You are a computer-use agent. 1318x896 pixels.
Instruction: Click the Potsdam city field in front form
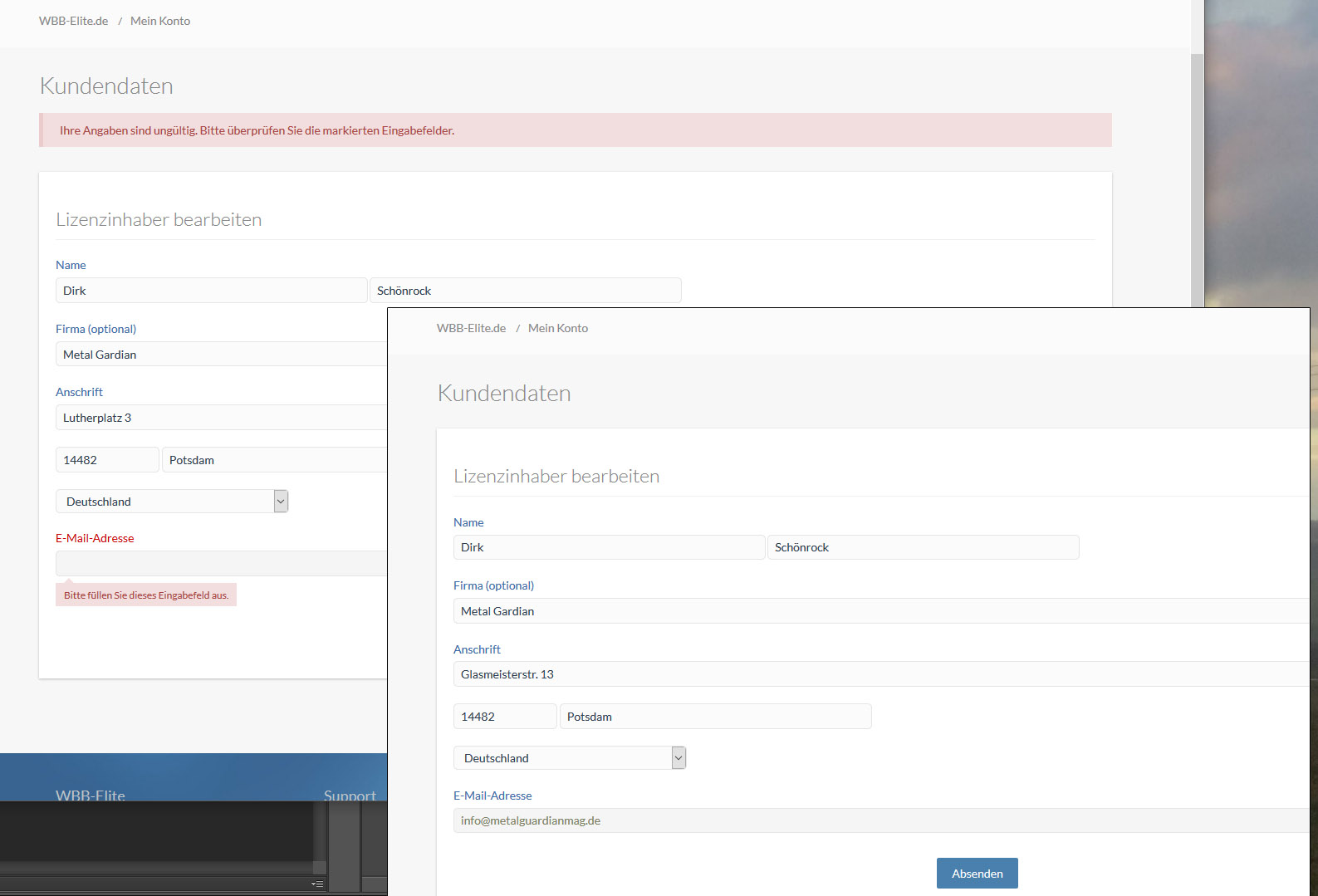pyautogui.click(x=715, y=717)
